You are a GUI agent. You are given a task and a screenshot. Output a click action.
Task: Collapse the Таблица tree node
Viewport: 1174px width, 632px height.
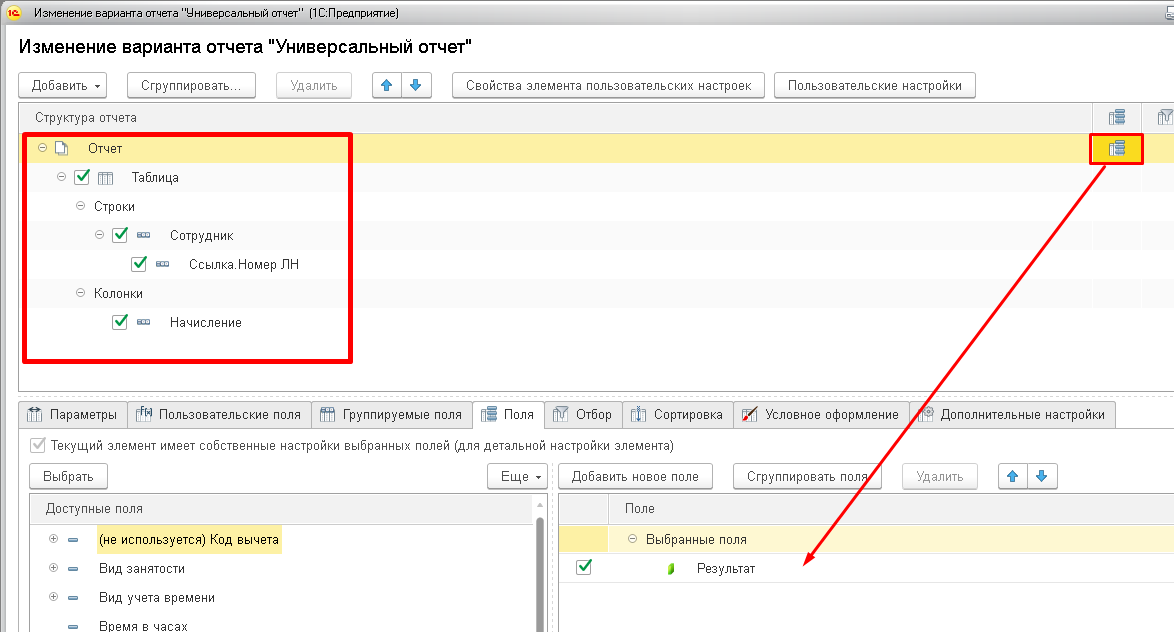(61, 177)
